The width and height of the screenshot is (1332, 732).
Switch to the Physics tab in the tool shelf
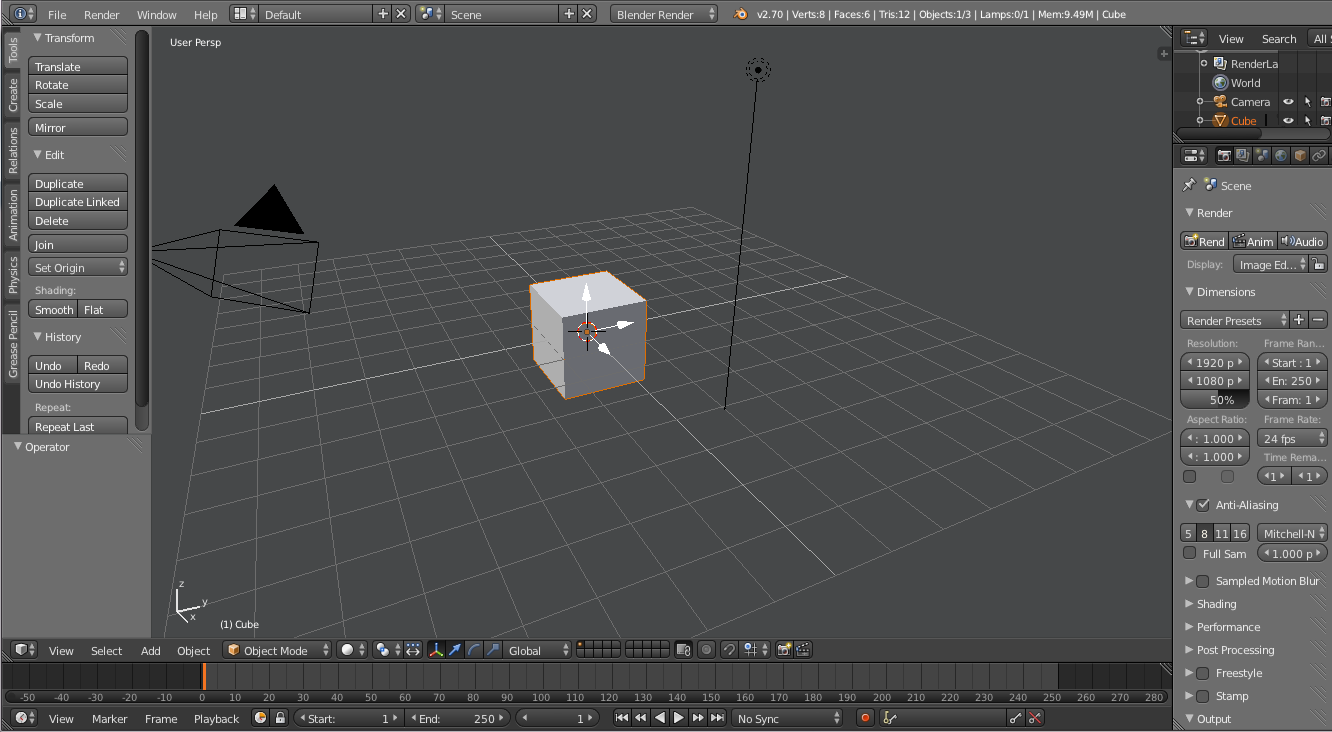pyautogui.click(x=13, y=274)
